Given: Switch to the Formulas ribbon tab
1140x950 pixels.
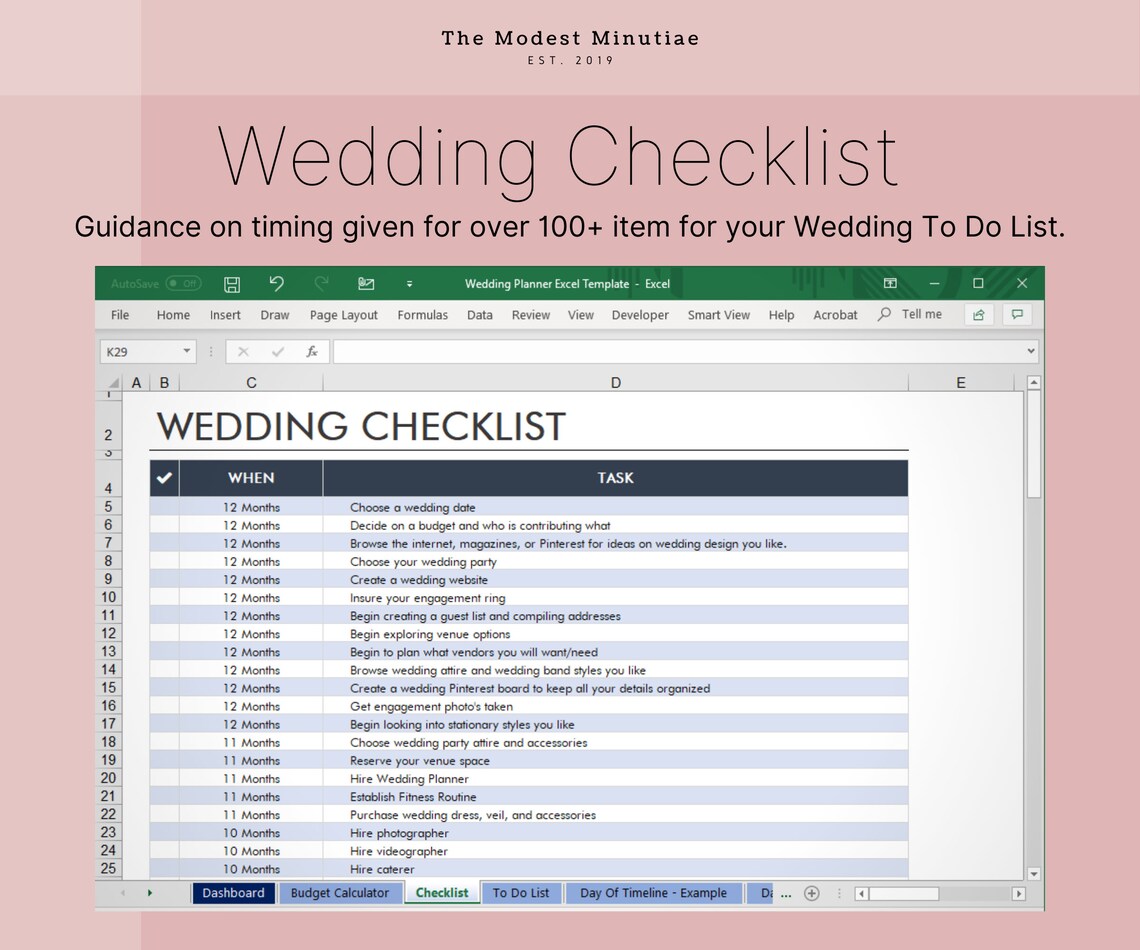Looking at the screenshot, I should (422, 314).
